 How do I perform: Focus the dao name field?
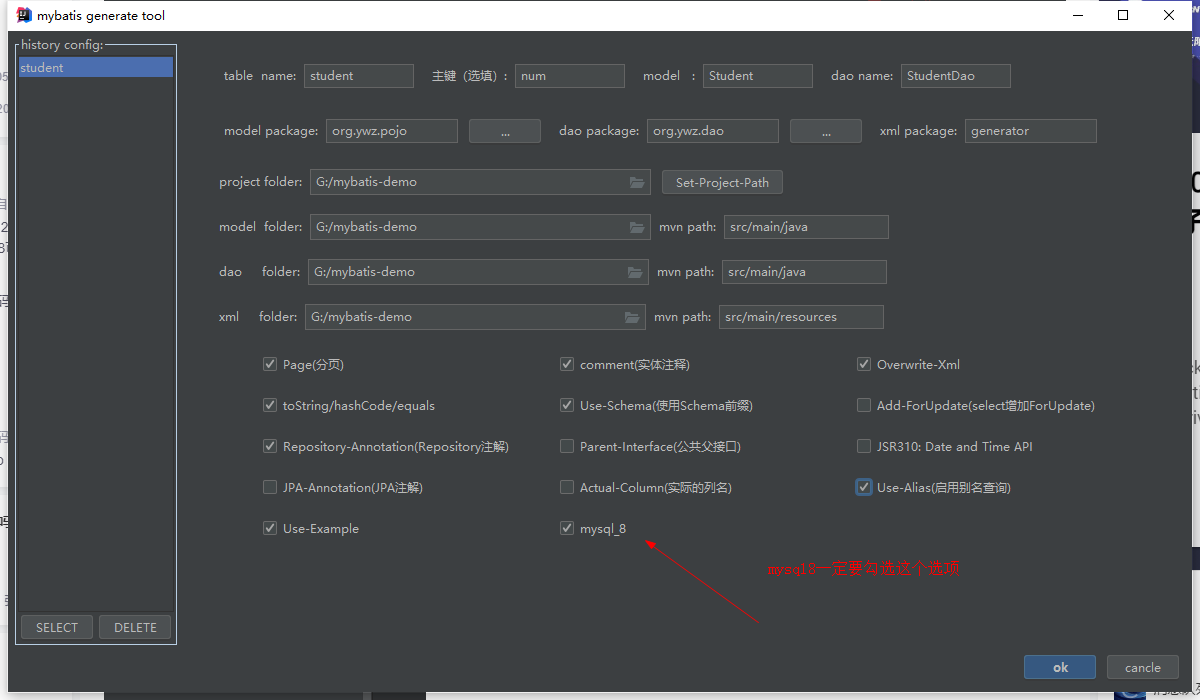[x=956, y=76]
